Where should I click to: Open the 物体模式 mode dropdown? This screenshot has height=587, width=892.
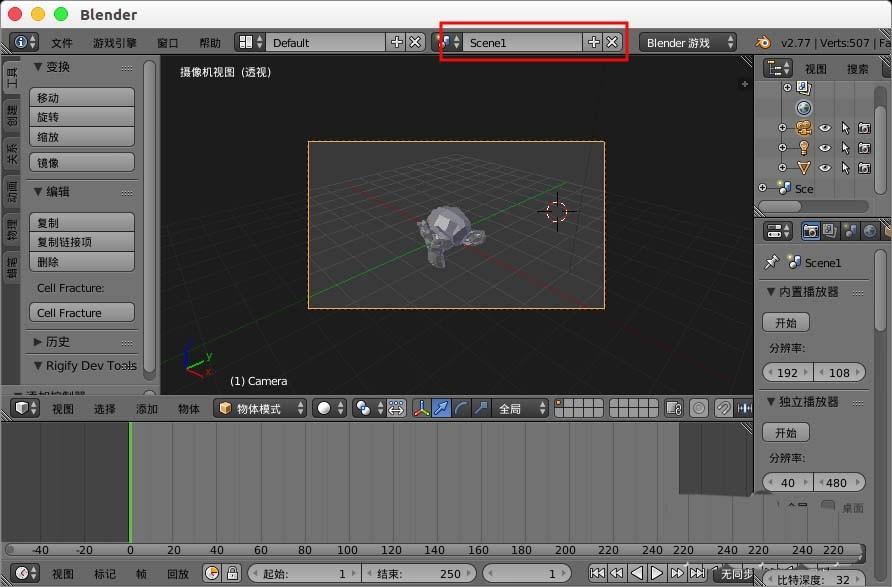pyautogui.click(x=261, y=408)
